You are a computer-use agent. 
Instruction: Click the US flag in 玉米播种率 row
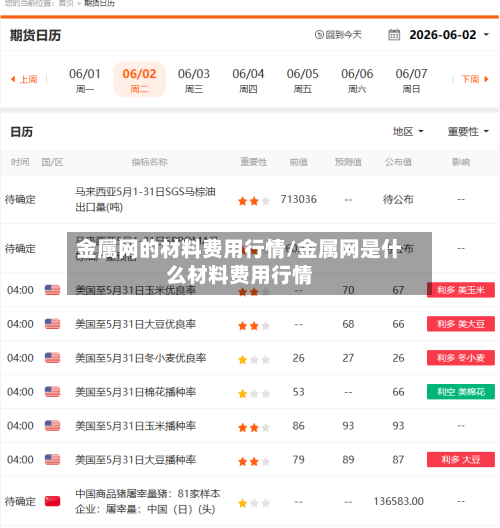53,426
